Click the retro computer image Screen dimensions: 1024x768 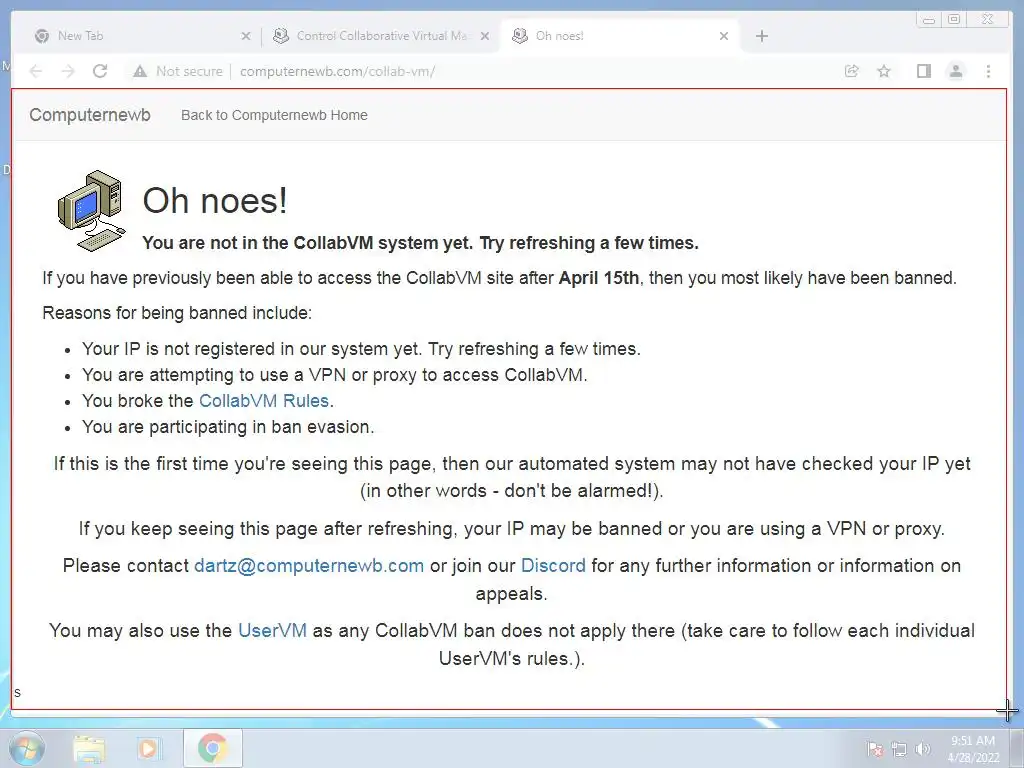click(91, 211)
